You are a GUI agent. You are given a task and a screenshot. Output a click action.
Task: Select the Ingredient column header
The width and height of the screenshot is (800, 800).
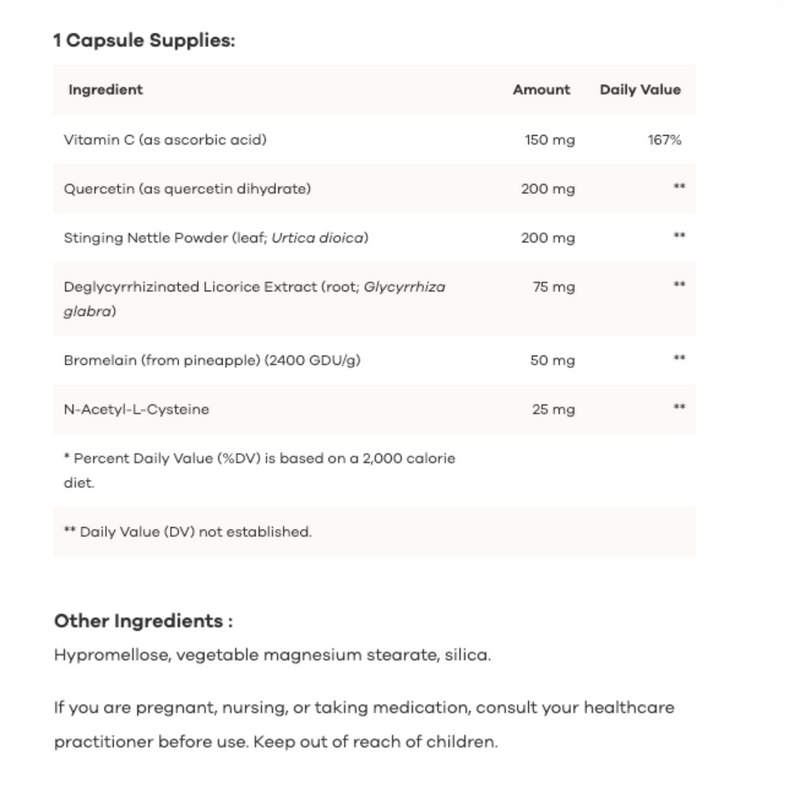(x=106, y=89)
